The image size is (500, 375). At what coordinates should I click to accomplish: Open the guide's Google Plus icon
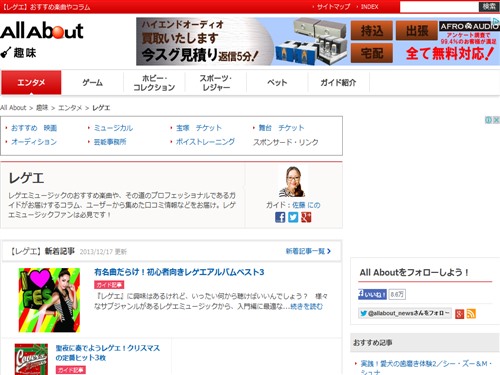pos(306,217)
